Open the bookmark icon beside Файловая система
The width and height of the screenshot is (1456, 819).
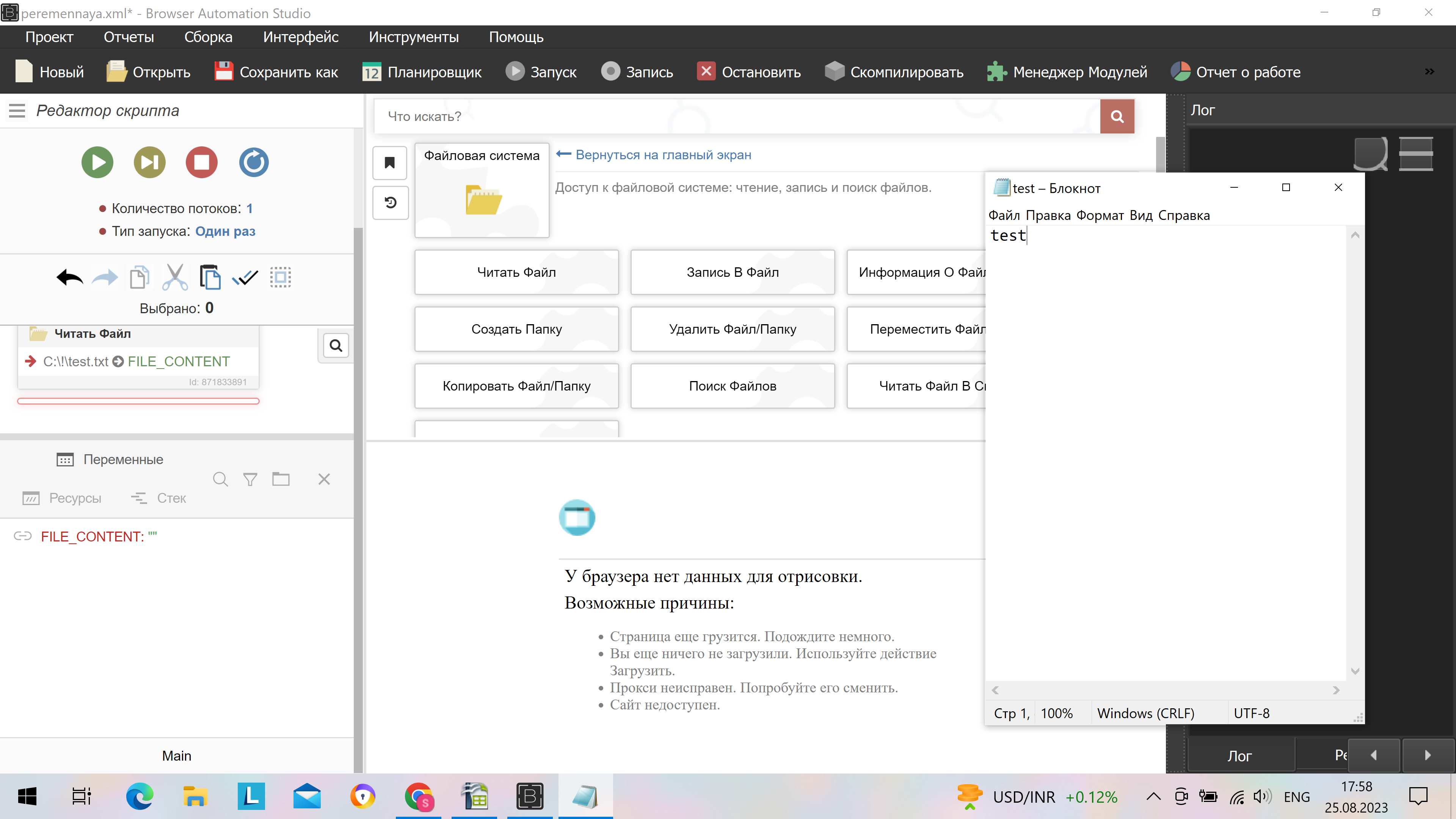[390, 163]
